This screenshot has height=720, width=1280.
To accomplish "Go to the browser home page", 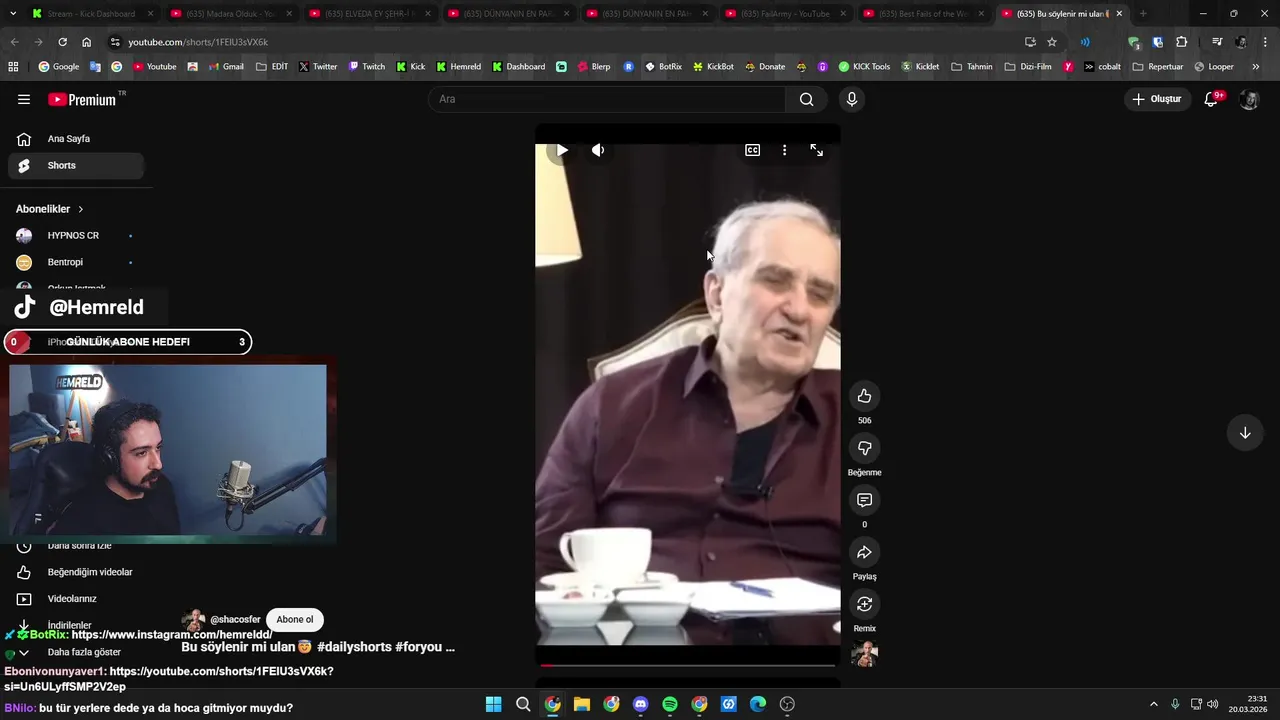I will (87, 42).
